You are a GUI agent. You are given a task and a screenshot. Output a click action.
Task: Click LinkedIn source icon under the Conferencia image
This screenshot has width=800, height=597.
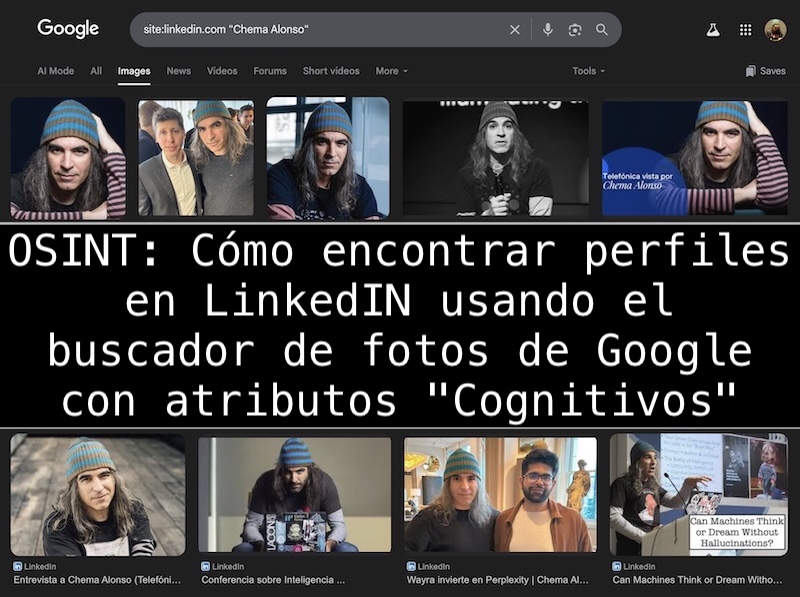point(206,566)
